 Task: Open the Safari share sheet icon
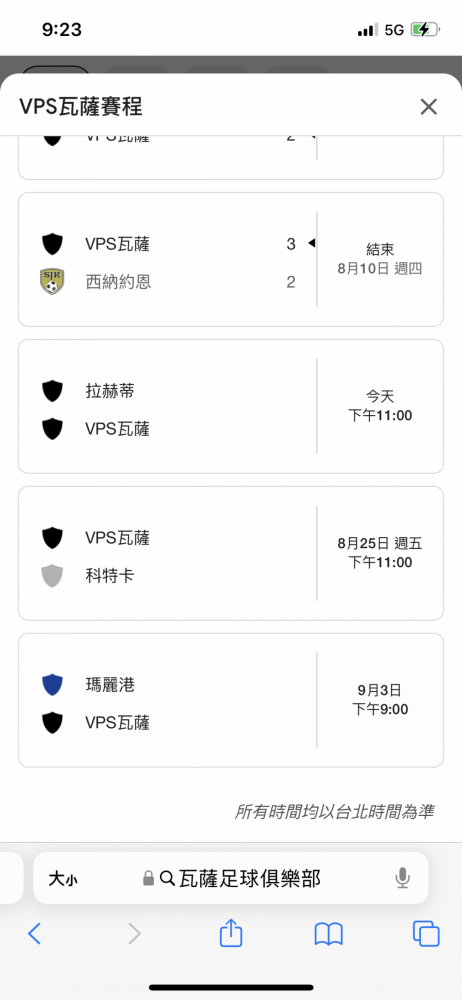point(231,933)
